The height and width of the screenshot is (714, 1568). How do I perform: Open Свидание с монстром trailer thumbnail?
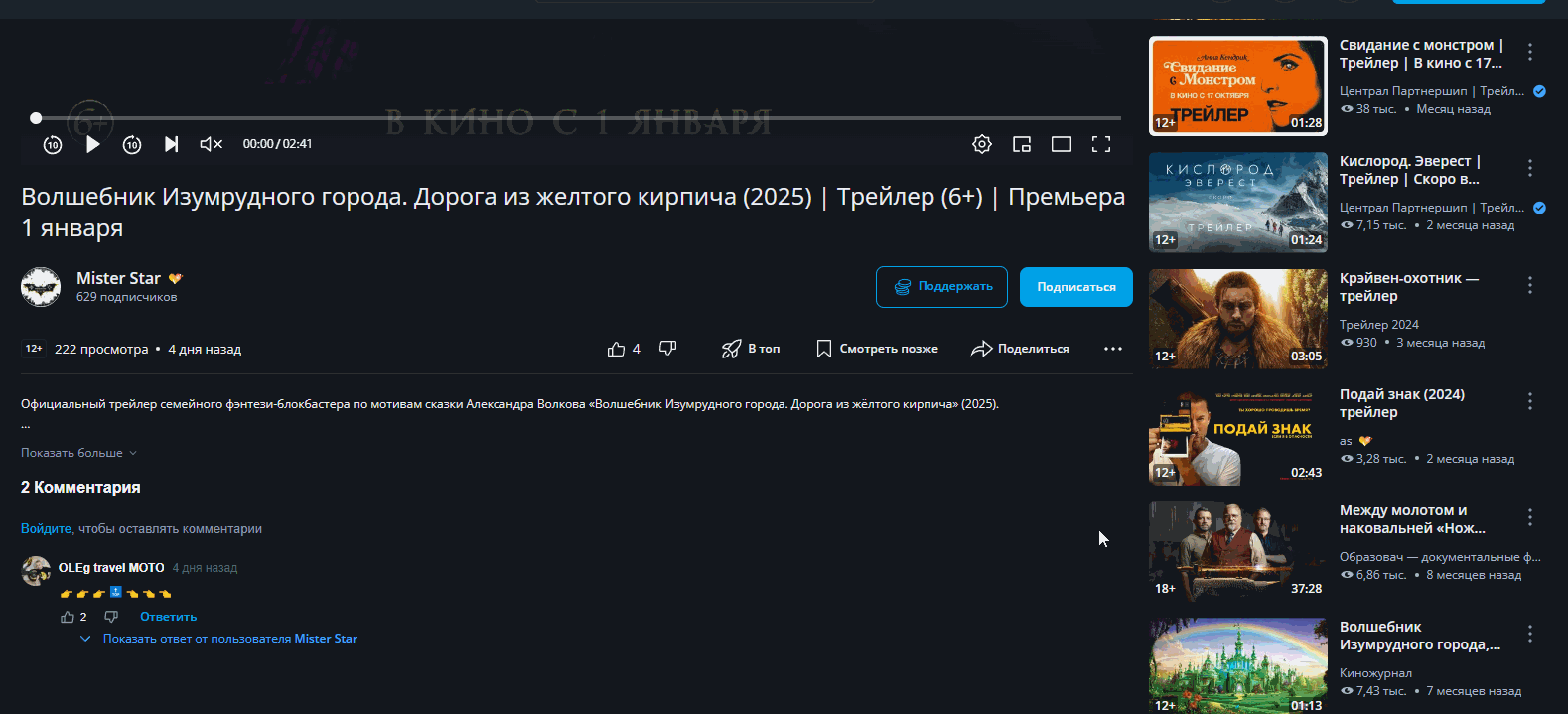click(1238, 85)
